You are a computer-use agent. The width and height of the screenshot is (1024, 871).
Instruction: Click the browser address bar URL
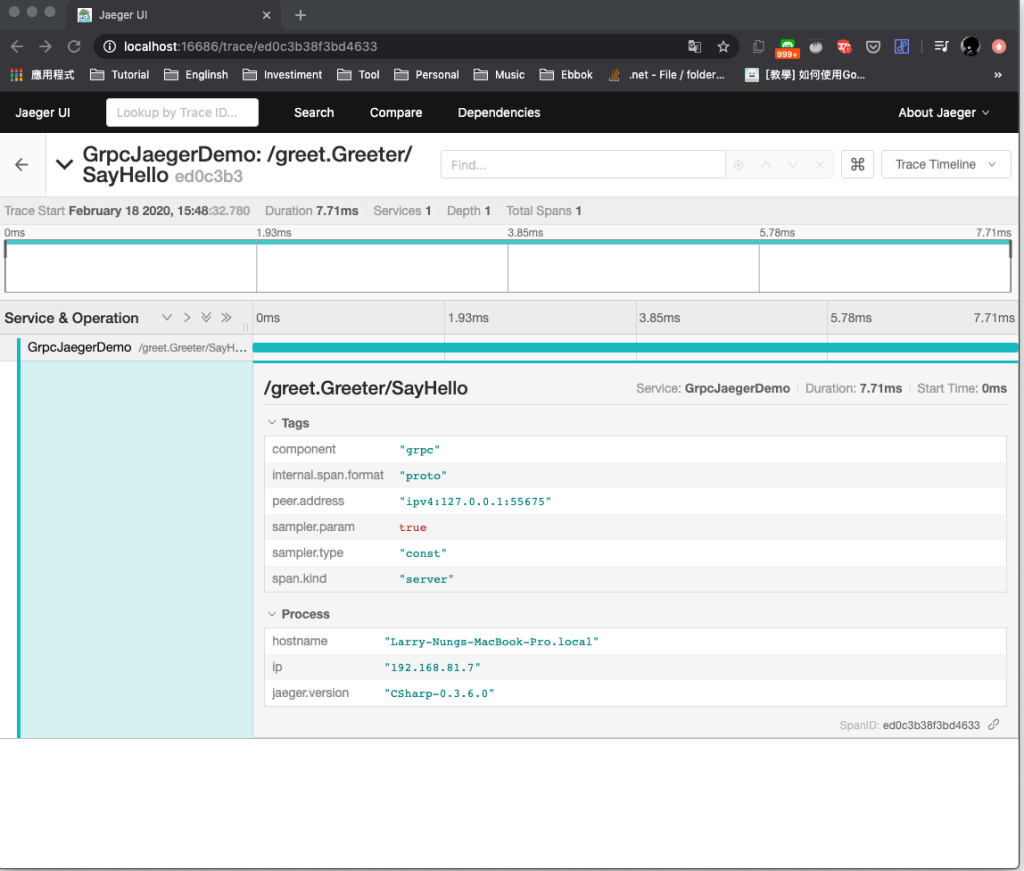(251, 46)
